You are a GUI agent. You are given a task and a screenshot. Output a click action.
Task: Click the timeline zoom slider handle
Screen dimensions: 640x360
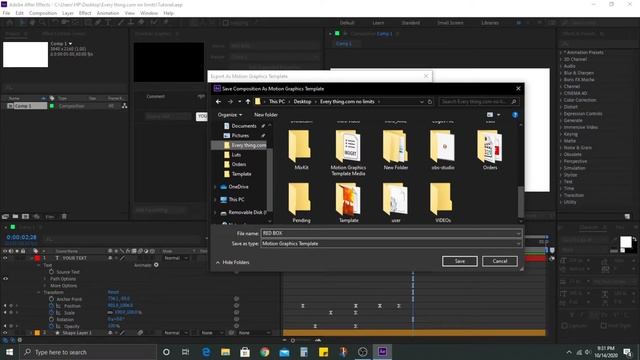tap(293, 340)
